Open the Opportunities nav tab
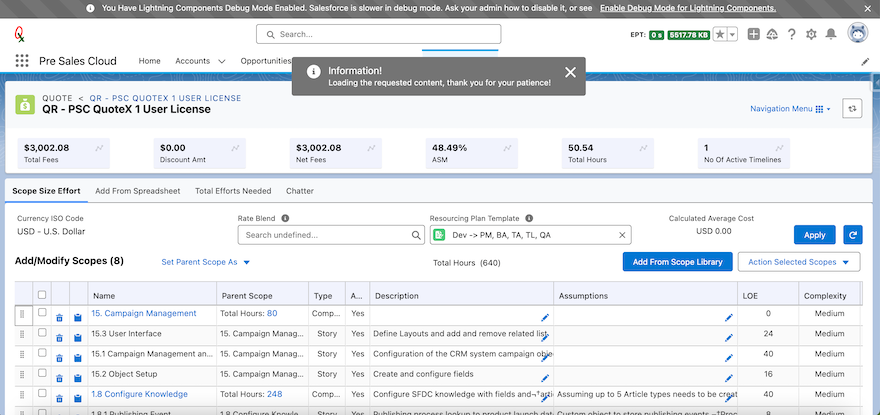This screenshot has width=880, height=415. tap(266, 61)
